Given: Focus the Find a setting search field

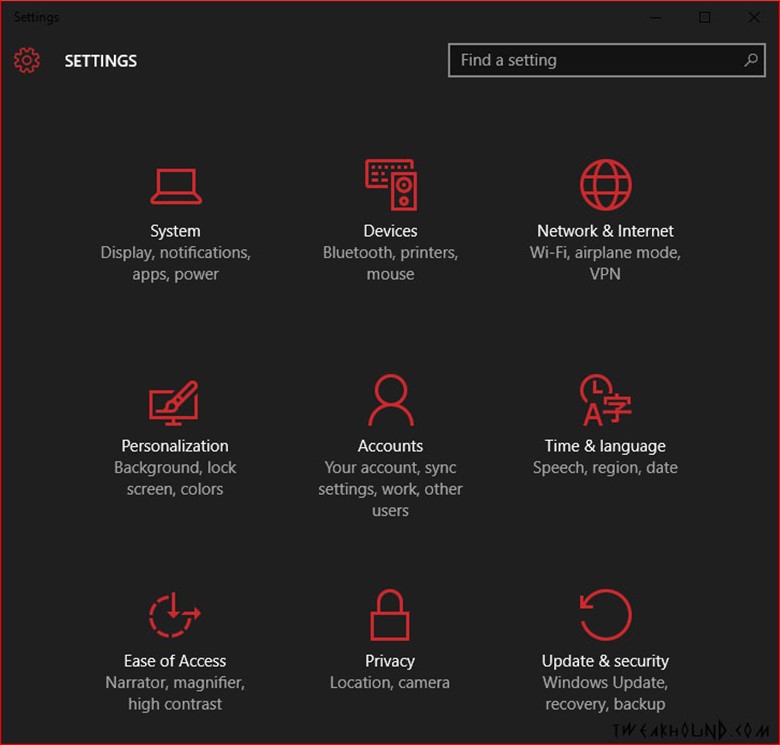Looking at the screenshot, I should pyautogui.click(x=595, y=60).
